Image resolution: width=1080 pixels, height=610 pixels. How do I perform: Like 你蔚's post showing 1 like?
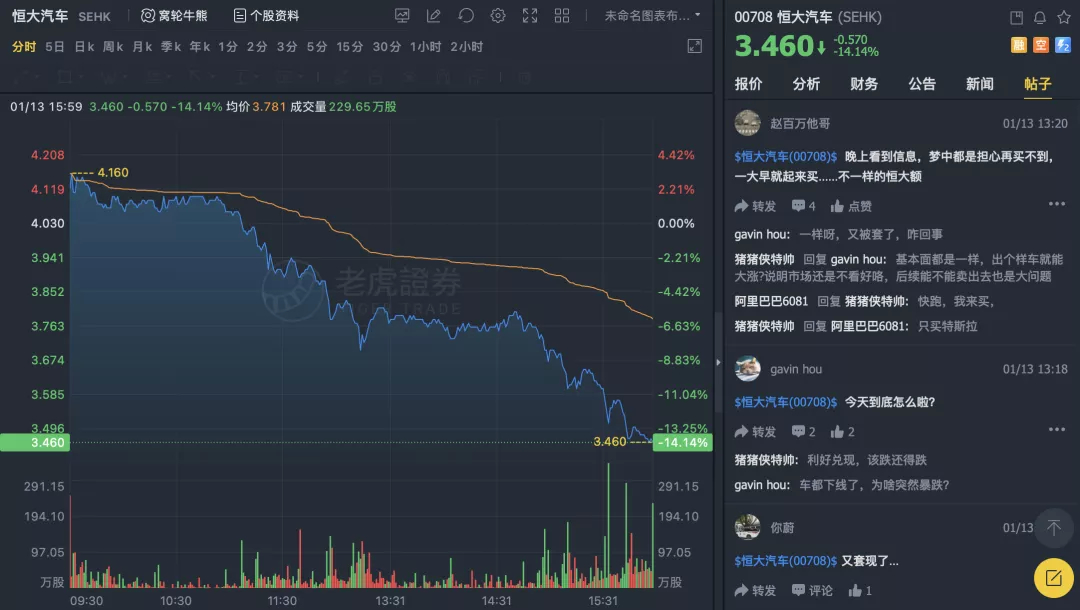coord(860,590)
